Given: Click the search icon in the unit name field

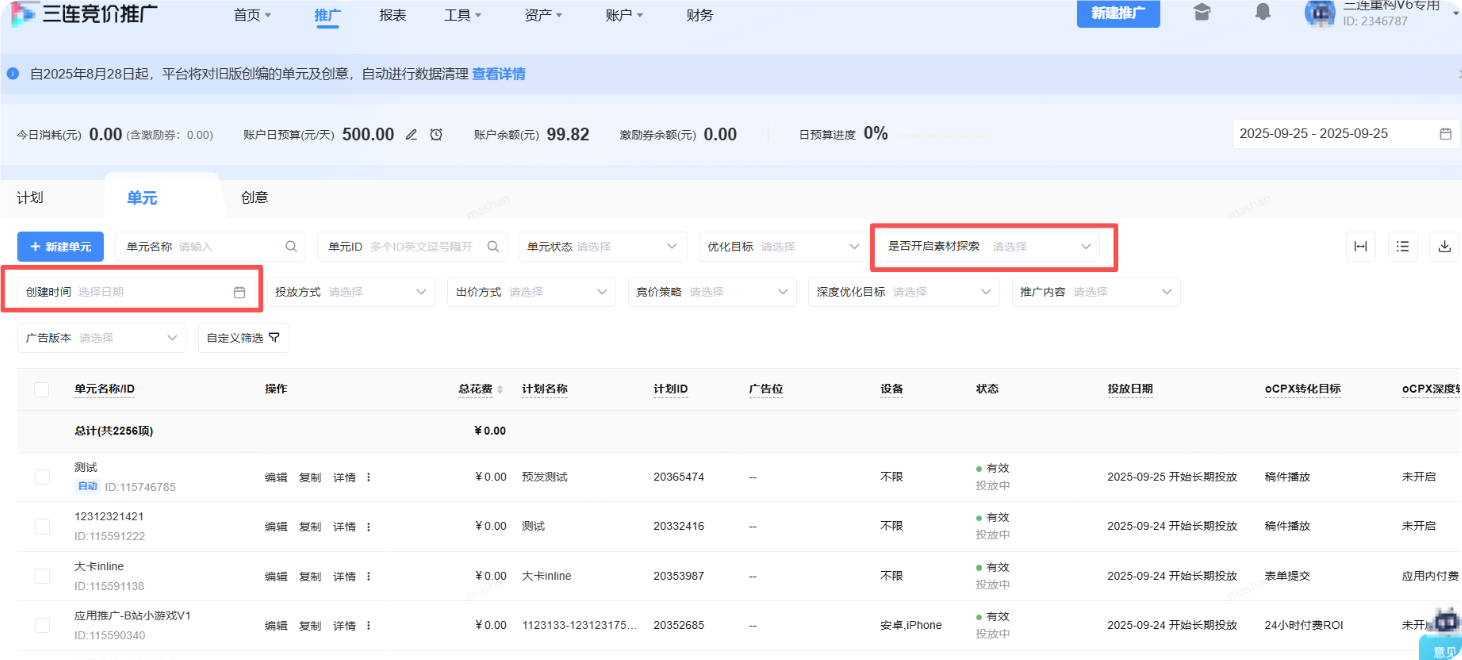Looking at the screenshot, I should tap(291, 246).
